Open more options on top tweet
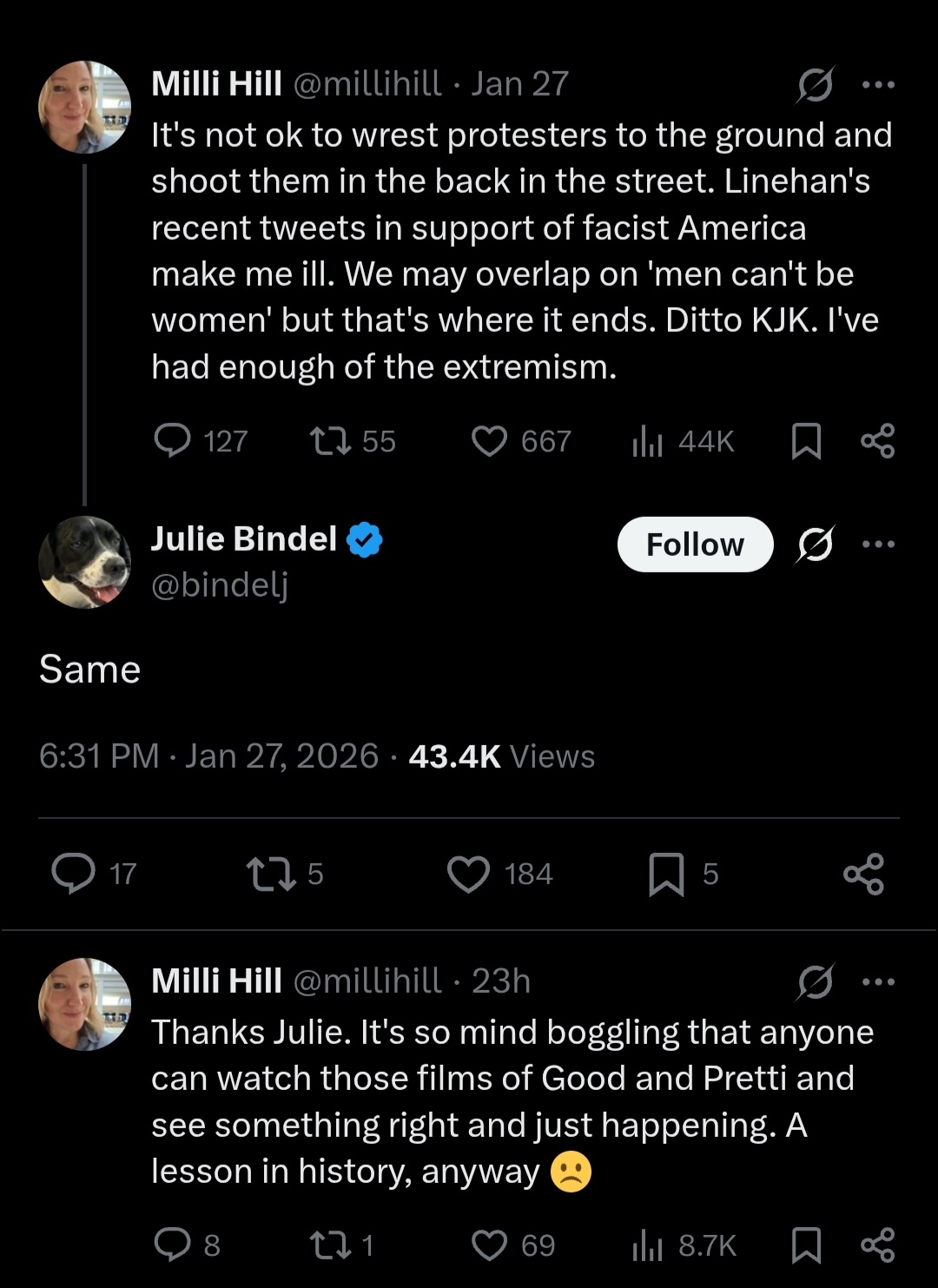Viewport: 938px width, 1288px height. tap(878, 84)
